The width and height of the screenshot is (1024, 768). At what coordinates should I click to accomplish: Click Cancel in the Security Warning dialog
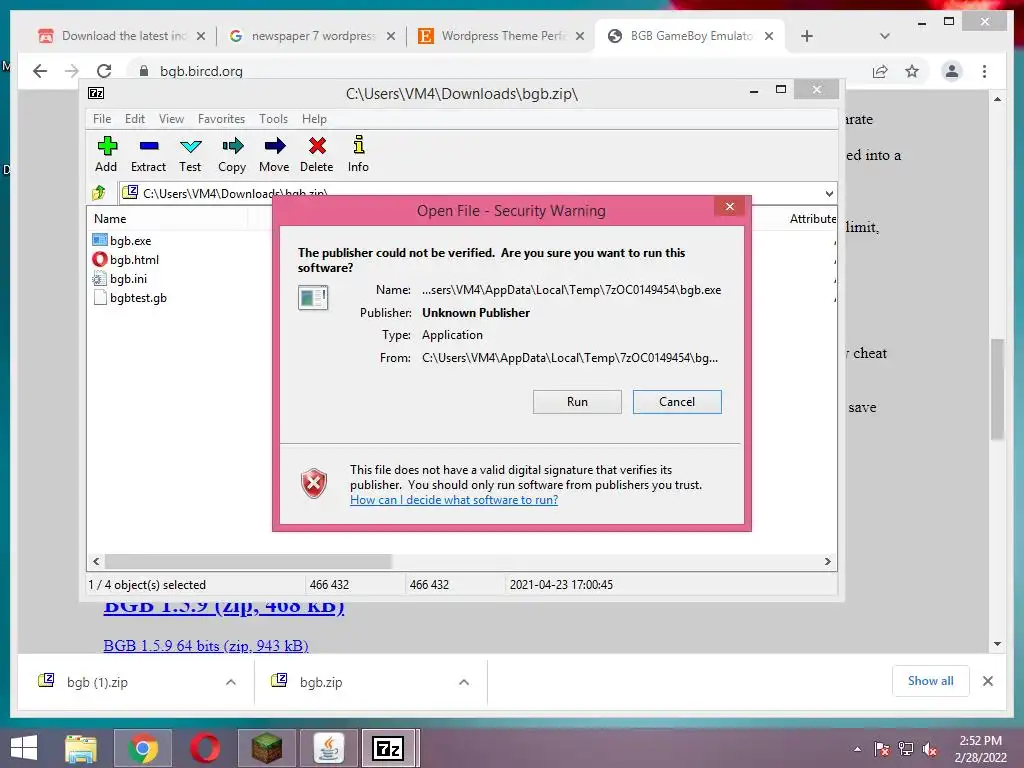pyautogui.click(x=677, y=402)
